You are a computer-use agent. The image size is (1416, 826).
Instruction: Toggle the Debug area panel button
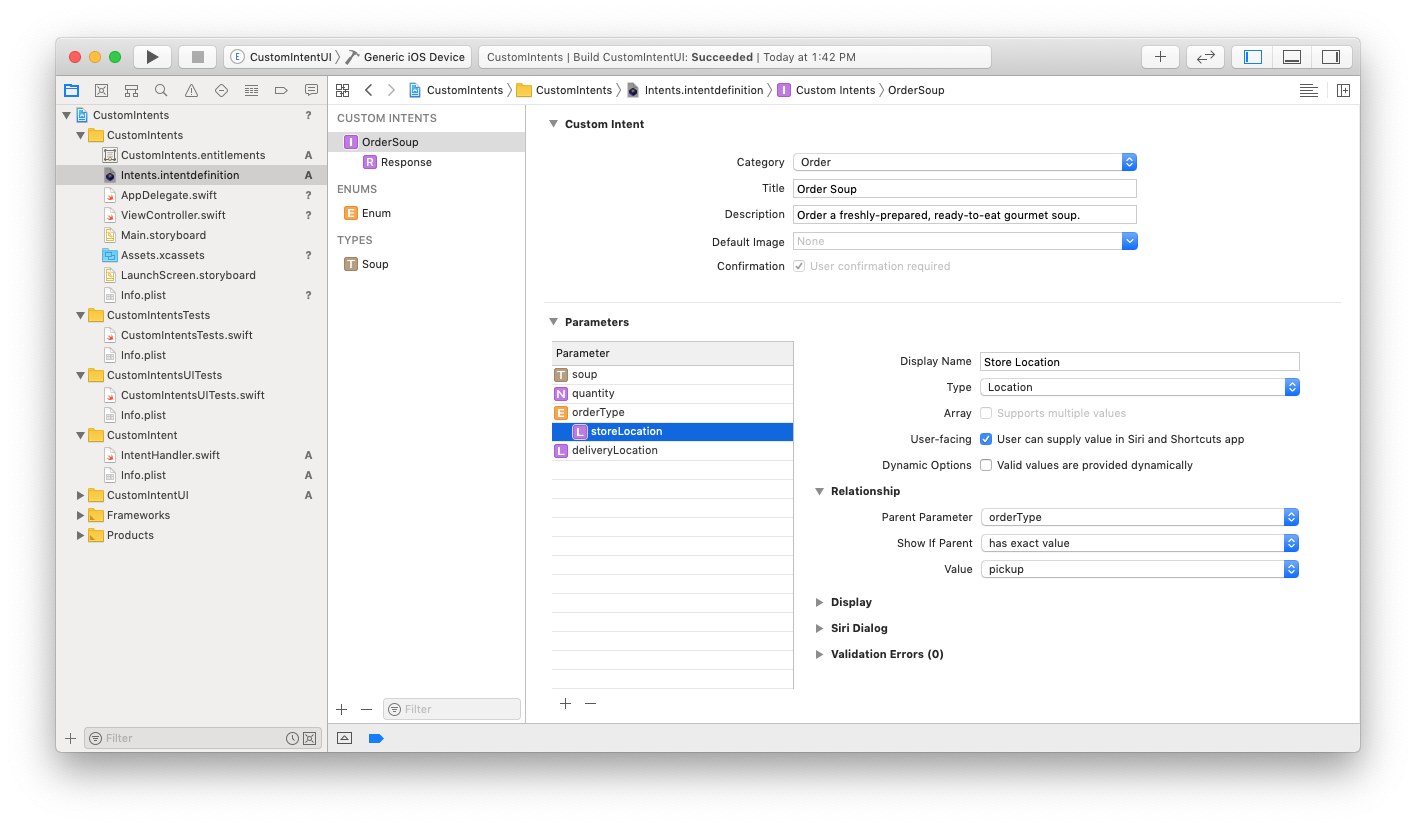[x=1291, y=57]
